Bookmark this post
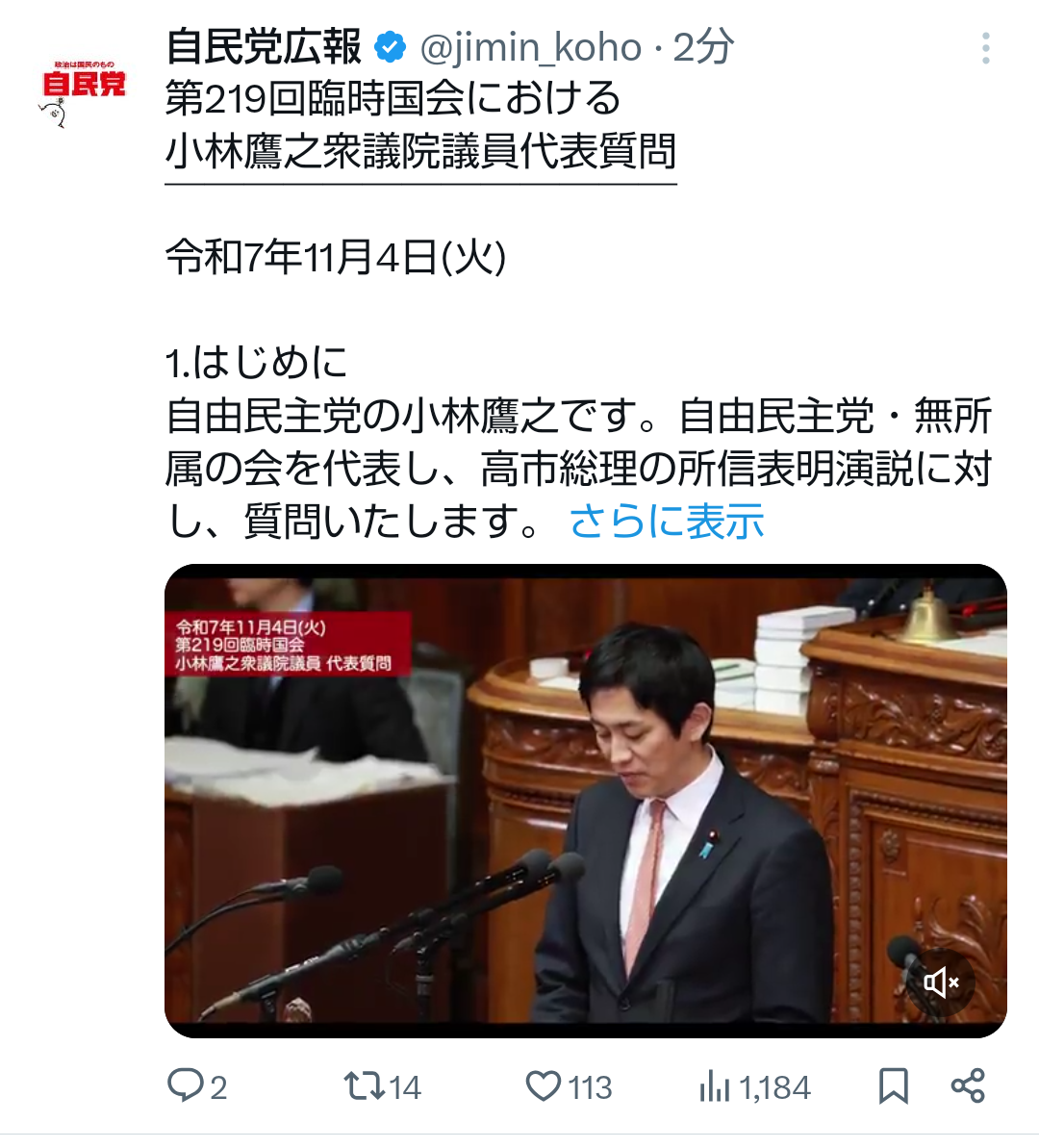The height and width of the screenshot is (1148, 1039). click(894, 1085)
